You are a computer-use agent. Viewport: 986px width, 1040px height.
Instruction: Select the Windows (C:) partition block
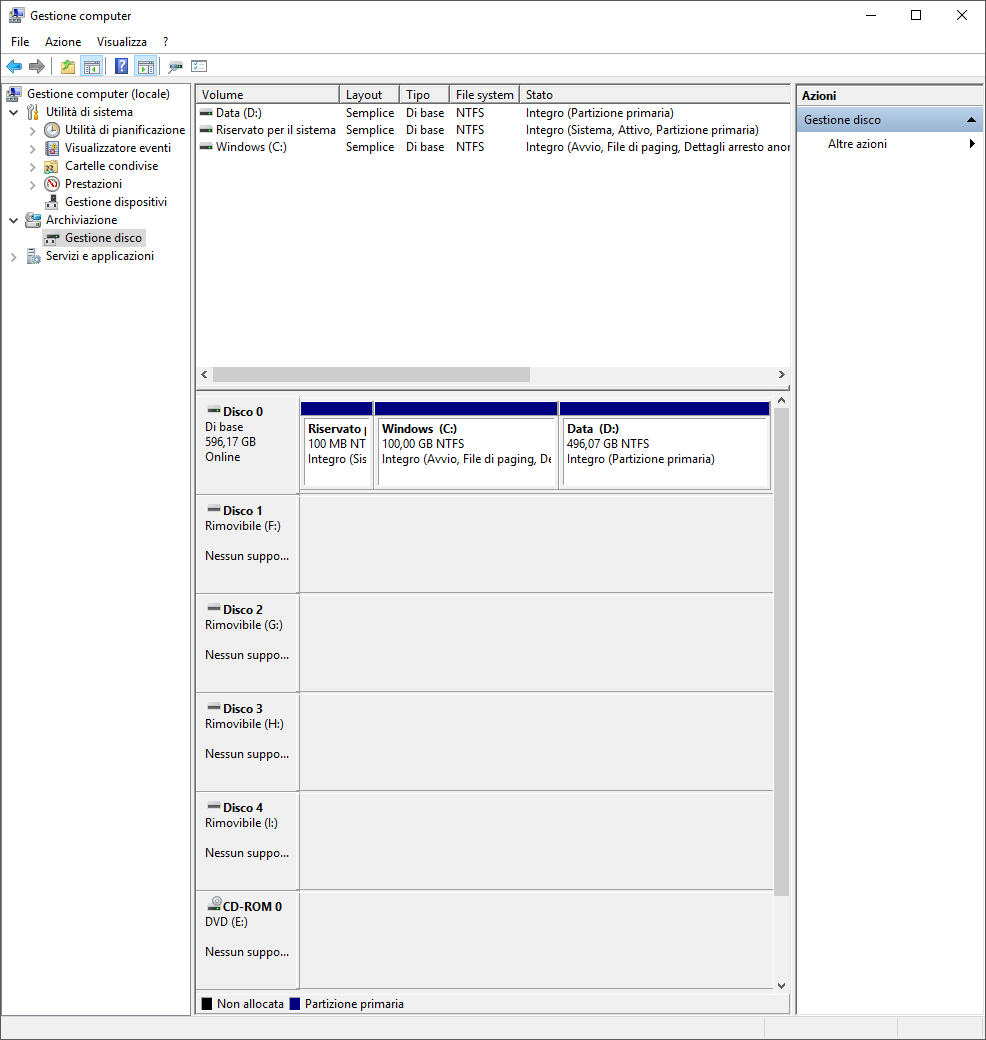point(466,445)
